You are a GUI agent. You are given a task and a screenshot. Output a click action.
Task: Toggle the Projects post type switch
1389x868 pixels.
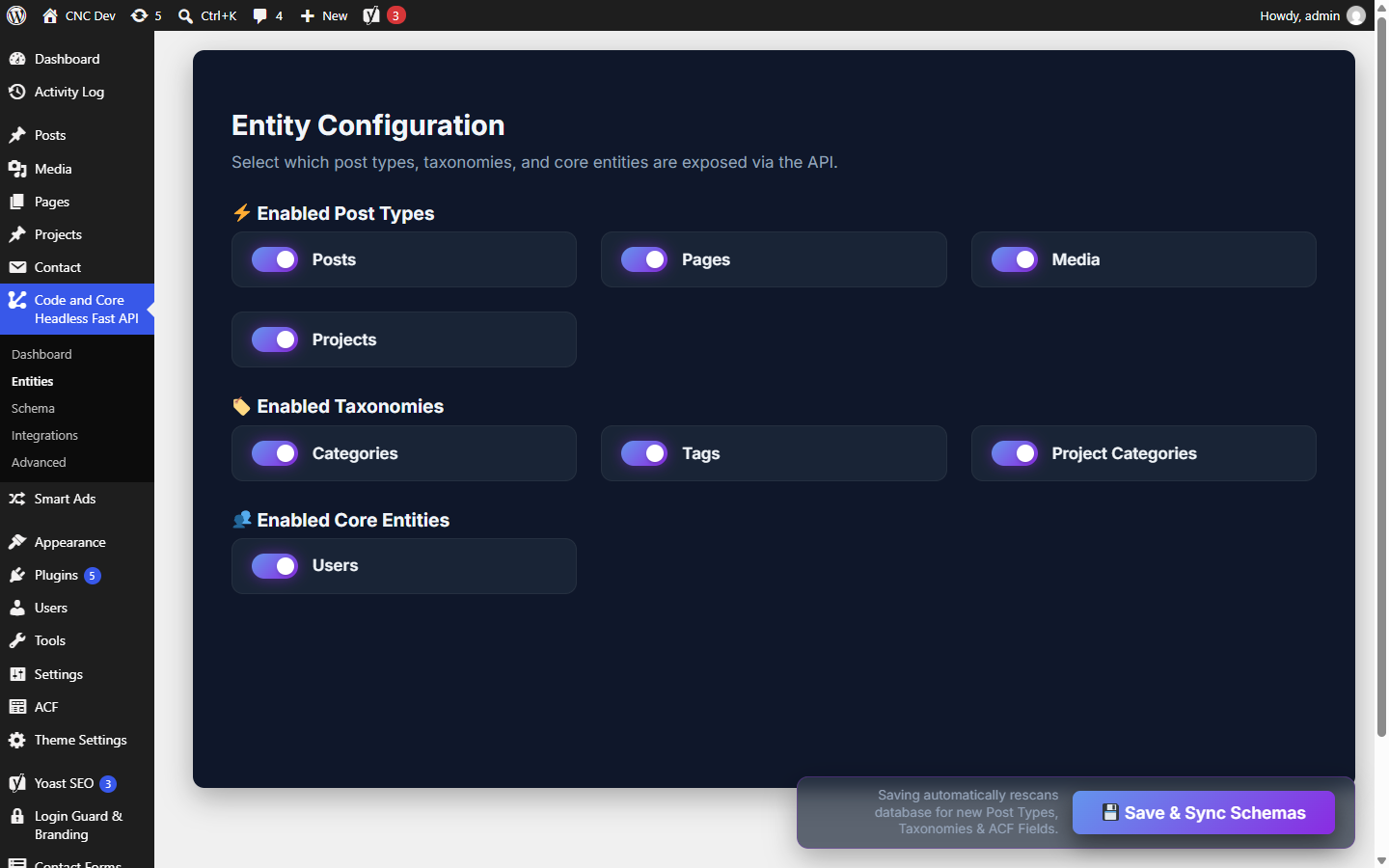pos(275,339)
